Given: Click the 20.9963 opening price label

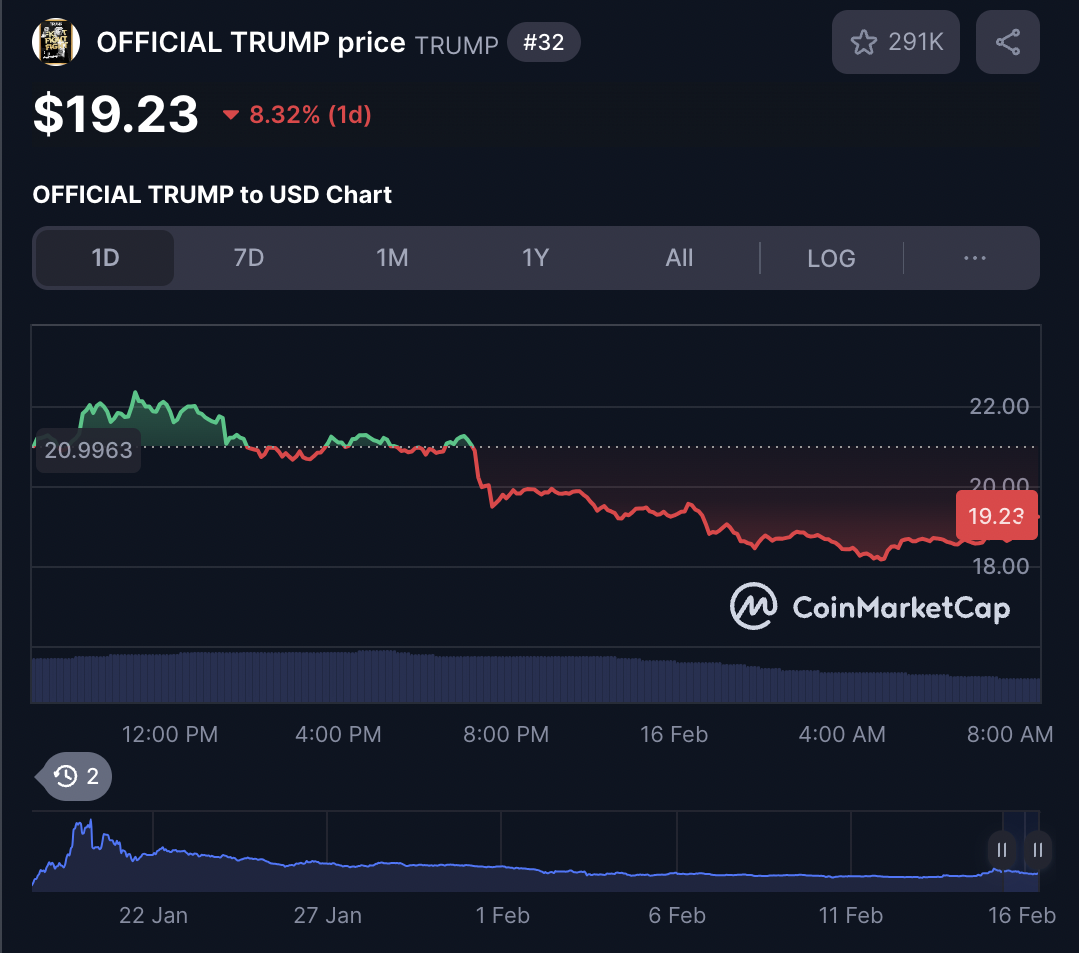Looking at the screenshot, I should (88, 450).
